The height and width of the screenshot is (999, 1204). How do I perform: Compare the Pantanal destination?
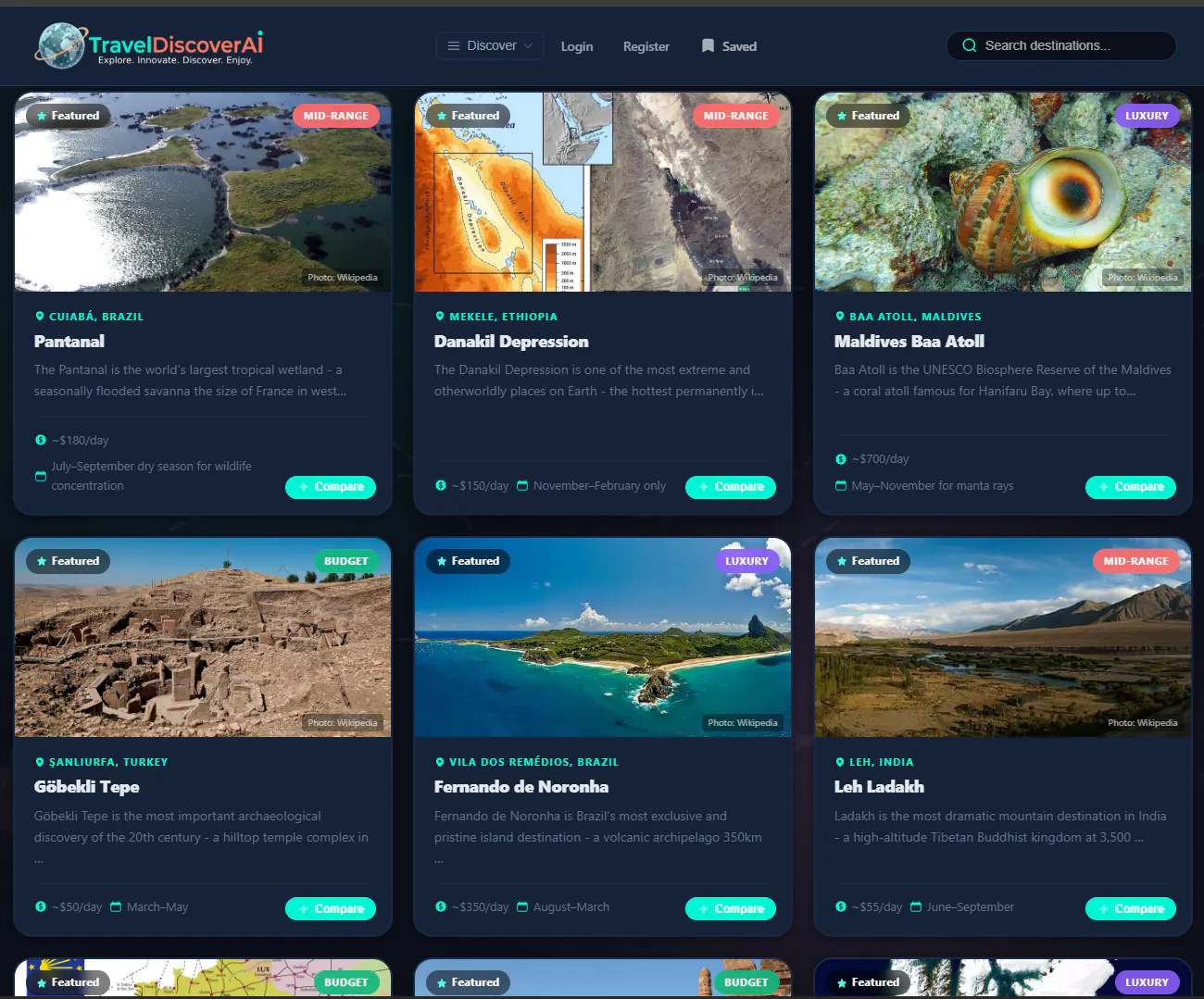click(331, 487)
